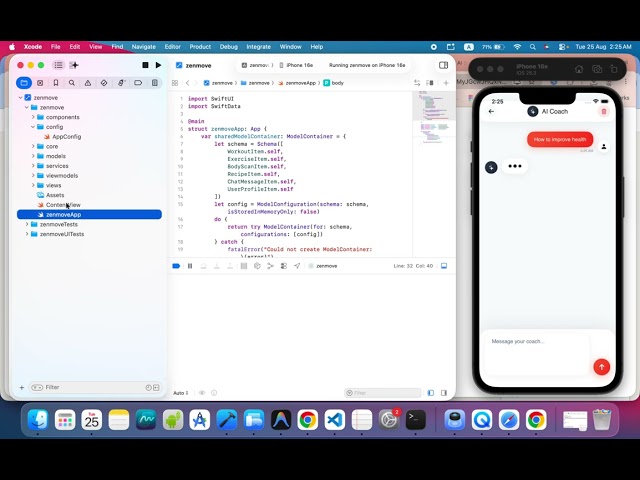640x480 pixels.
Task: Click zenmoveApp in the jump bar
Action: point(297,83)
